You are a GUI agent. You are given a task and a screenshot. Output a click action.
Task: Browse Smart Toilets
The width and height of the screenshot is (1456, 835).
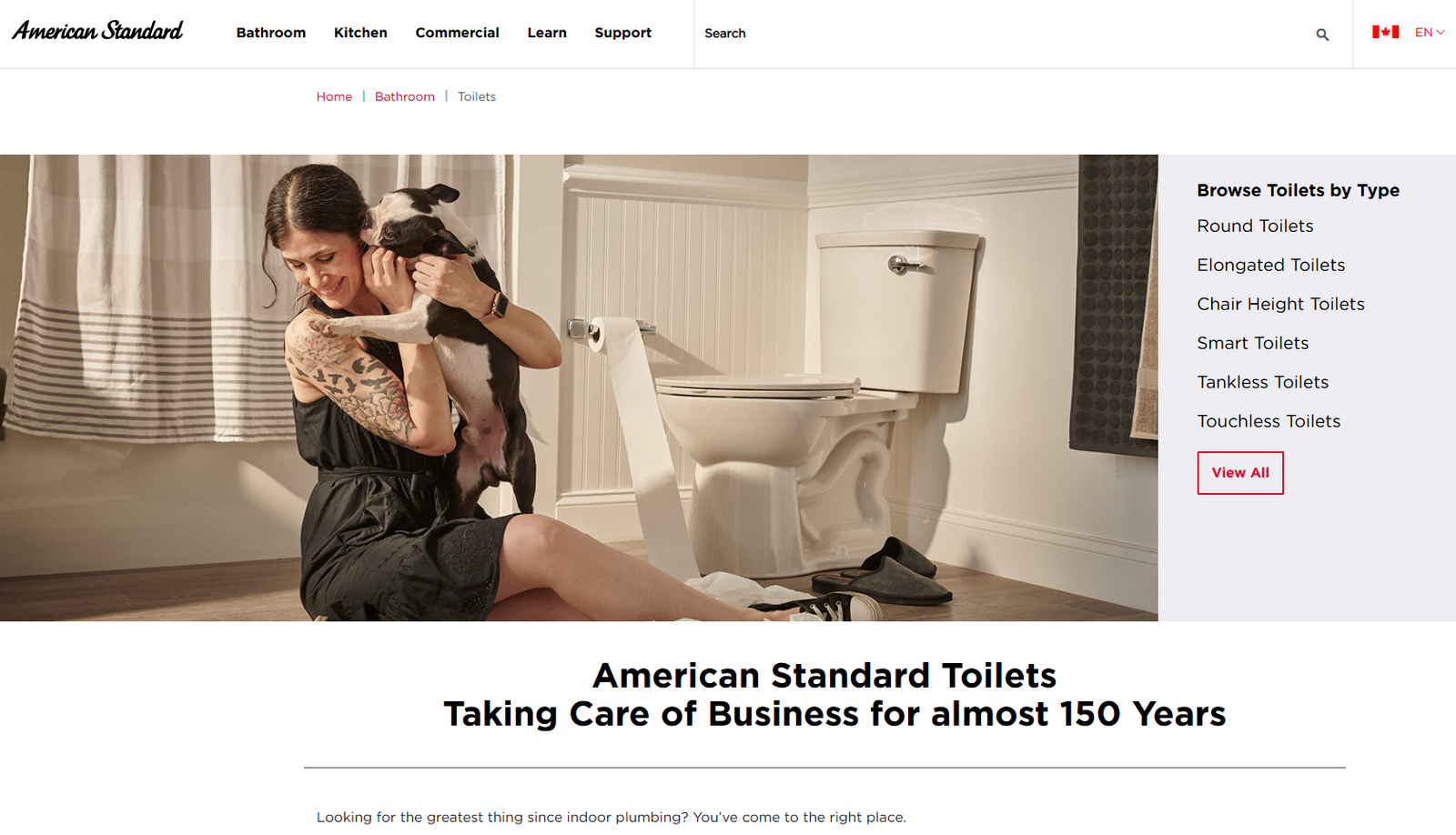tap(1252, 343)
